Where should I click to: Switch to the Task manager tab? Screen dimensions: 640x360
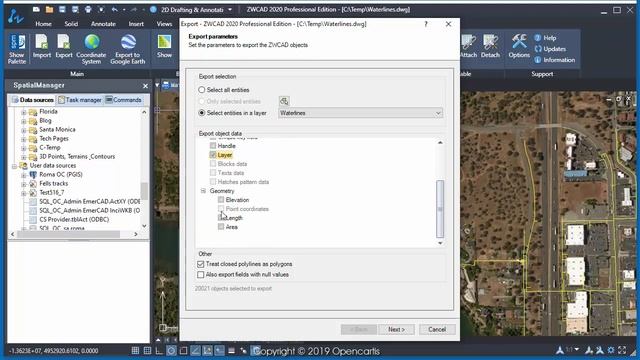(x=80, y=100)
